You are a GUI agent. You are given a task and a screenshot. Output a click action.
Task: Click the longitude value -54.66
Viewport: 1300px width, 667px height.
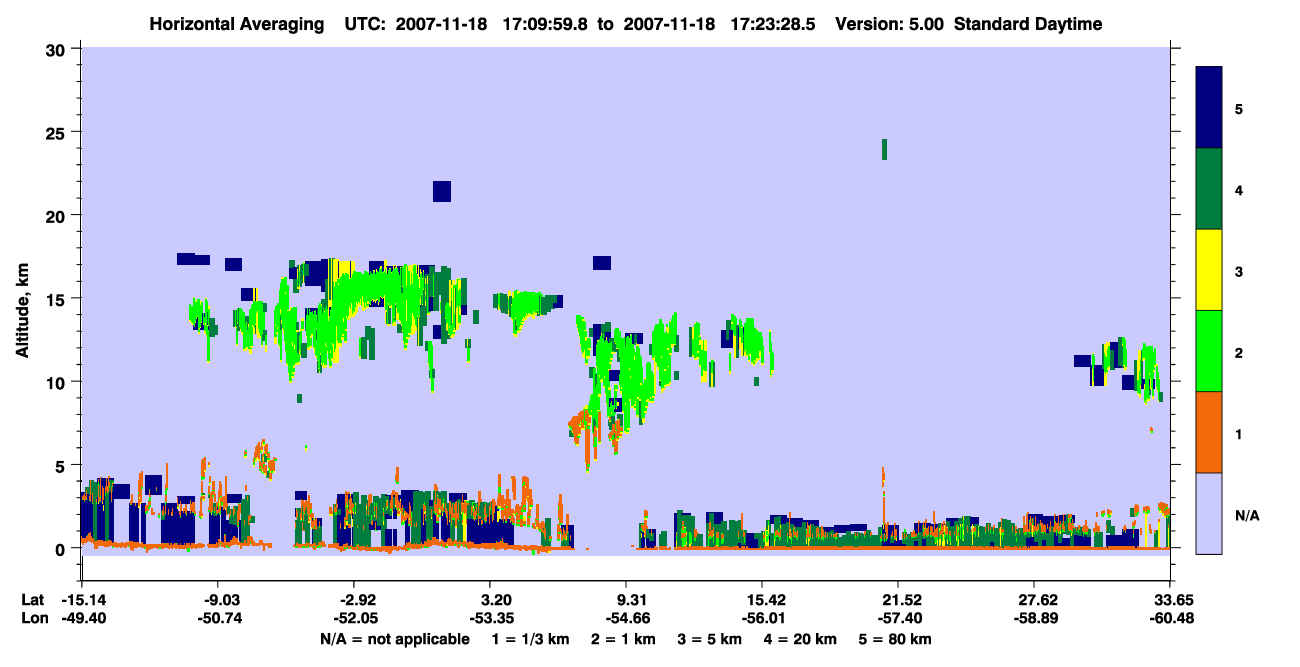click(x=629, y=618)
